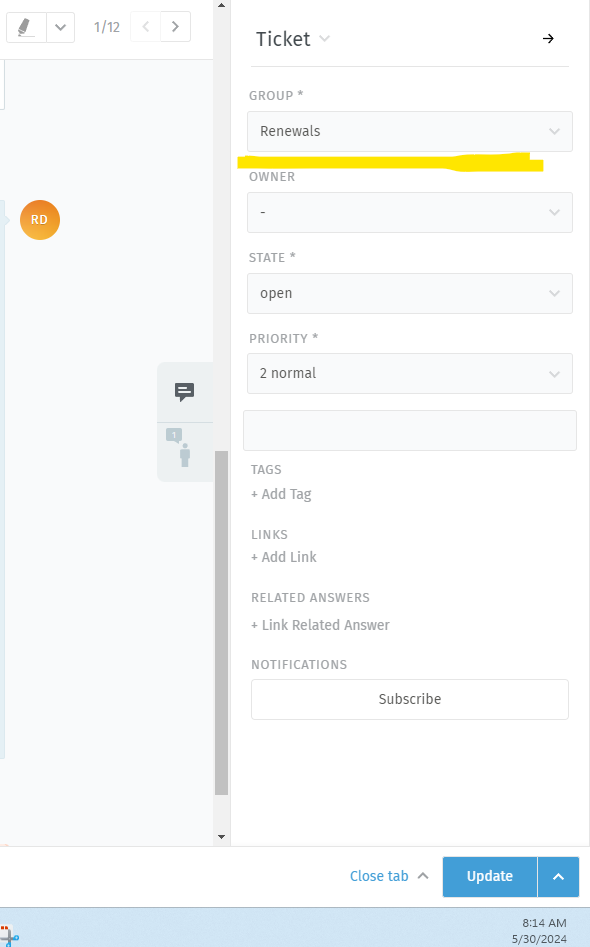The image size is (590, 947).
Task: Click the Update button
Action: pyautogui.click(x=490, y=876)
